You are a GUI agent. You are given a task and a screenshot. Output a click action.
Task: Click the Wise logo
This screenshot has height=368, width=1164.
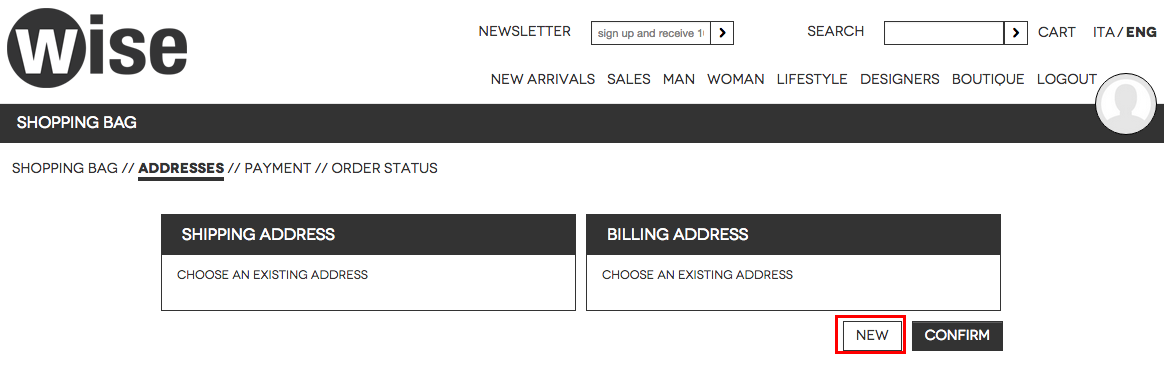tap(97, 48)
